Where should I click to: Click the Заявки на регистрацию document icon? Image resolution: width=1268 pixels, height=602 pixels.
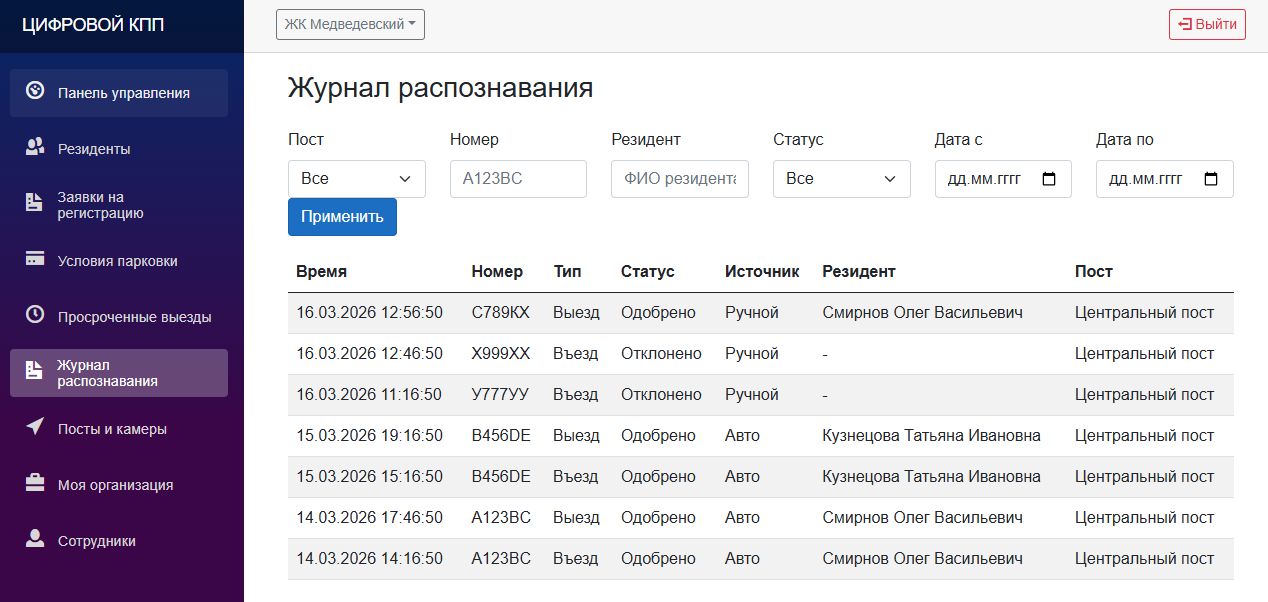(35, 203)
